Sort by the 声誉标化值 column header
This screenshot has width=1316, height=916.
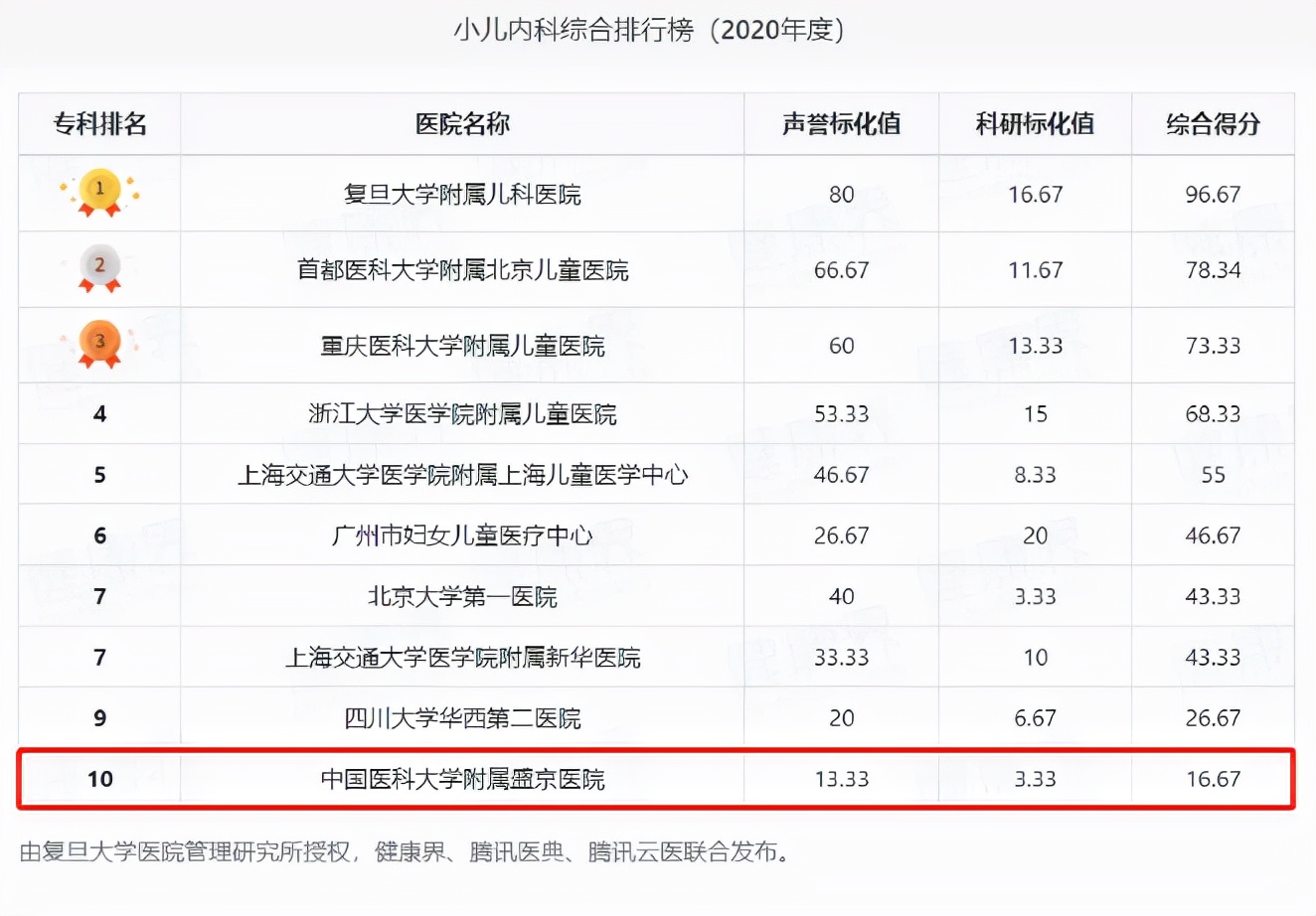coord(841,123)
